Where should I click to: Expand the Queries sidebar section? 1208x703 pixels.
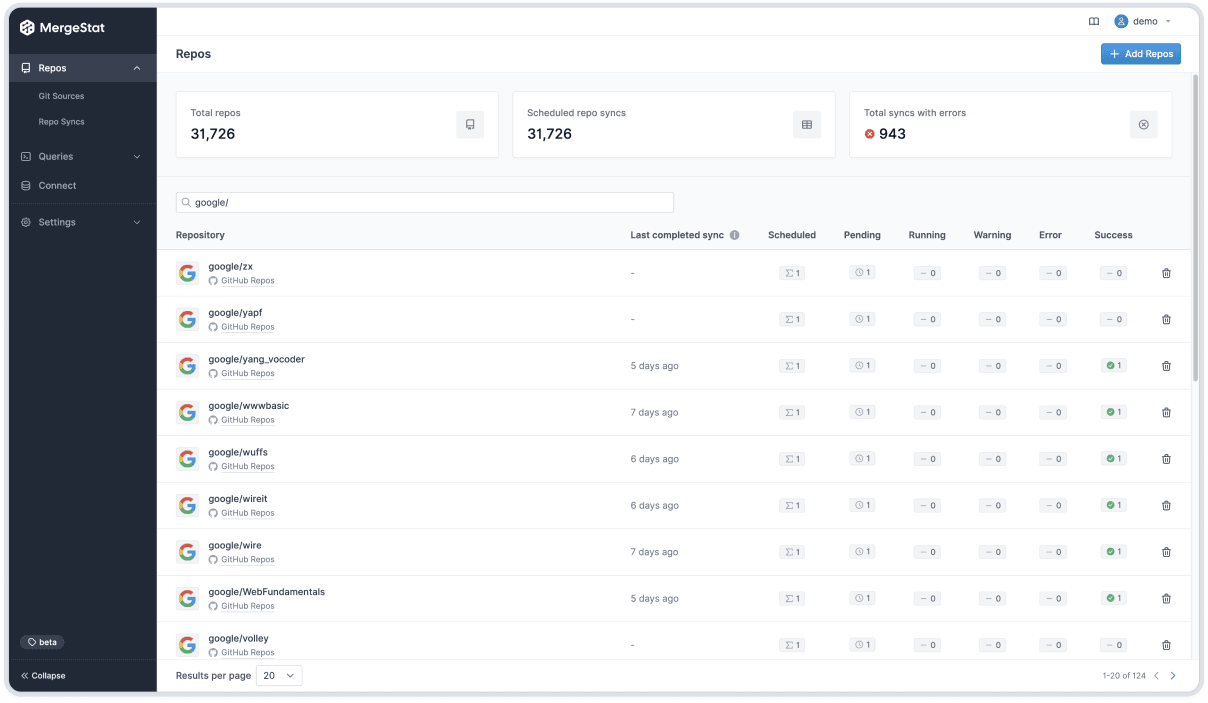pyautogui.click(x=137, y=156)
